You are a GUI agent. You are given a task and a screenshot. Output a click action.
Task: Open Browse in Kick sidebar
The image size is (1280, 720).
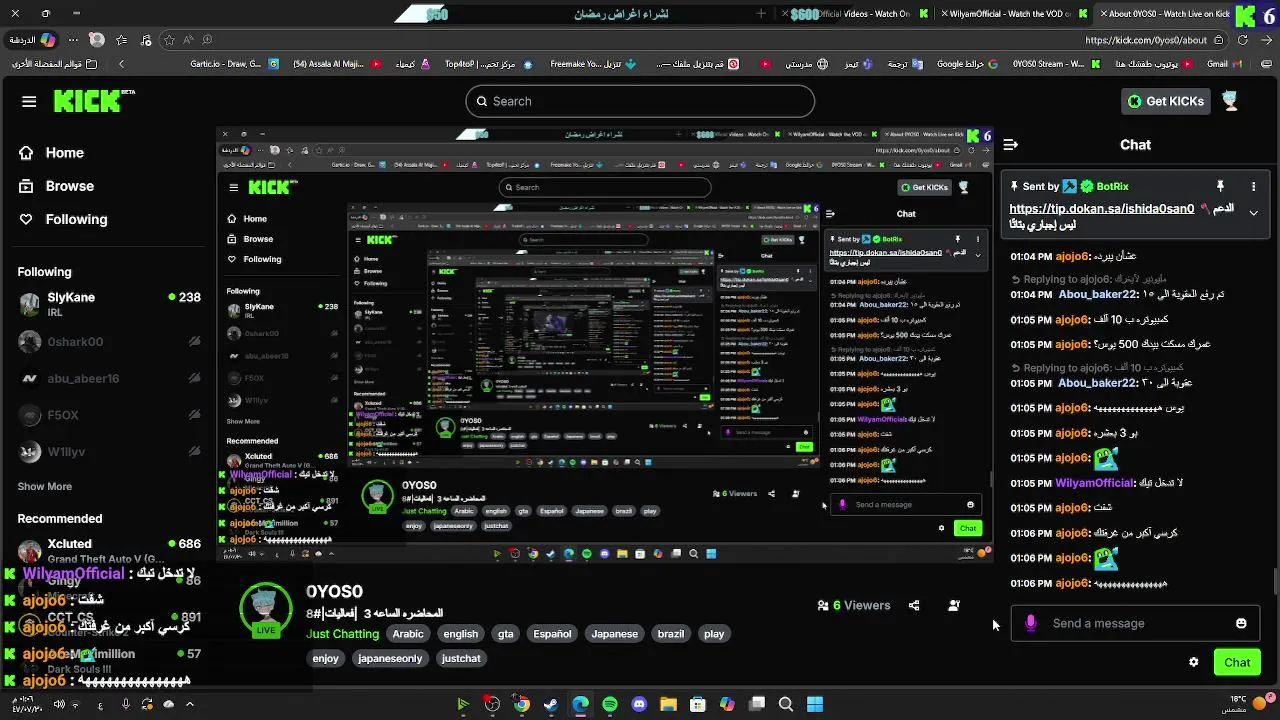[56, 186]
